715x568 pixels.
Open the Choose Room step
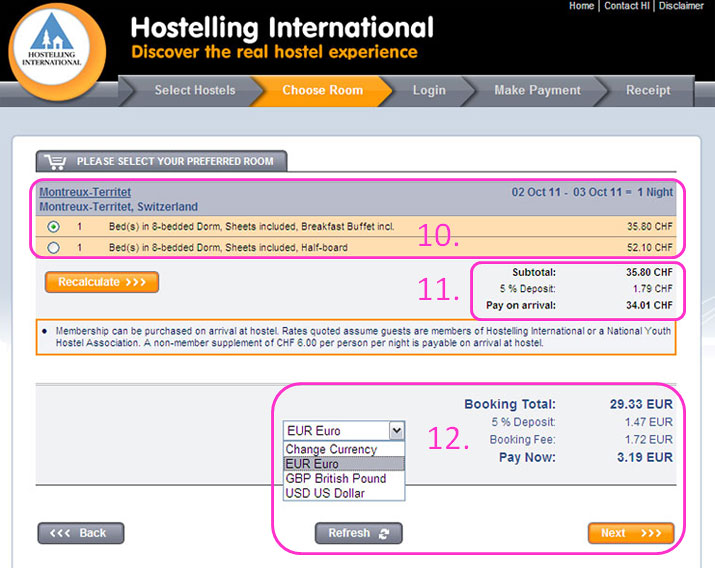coord(322,90)
